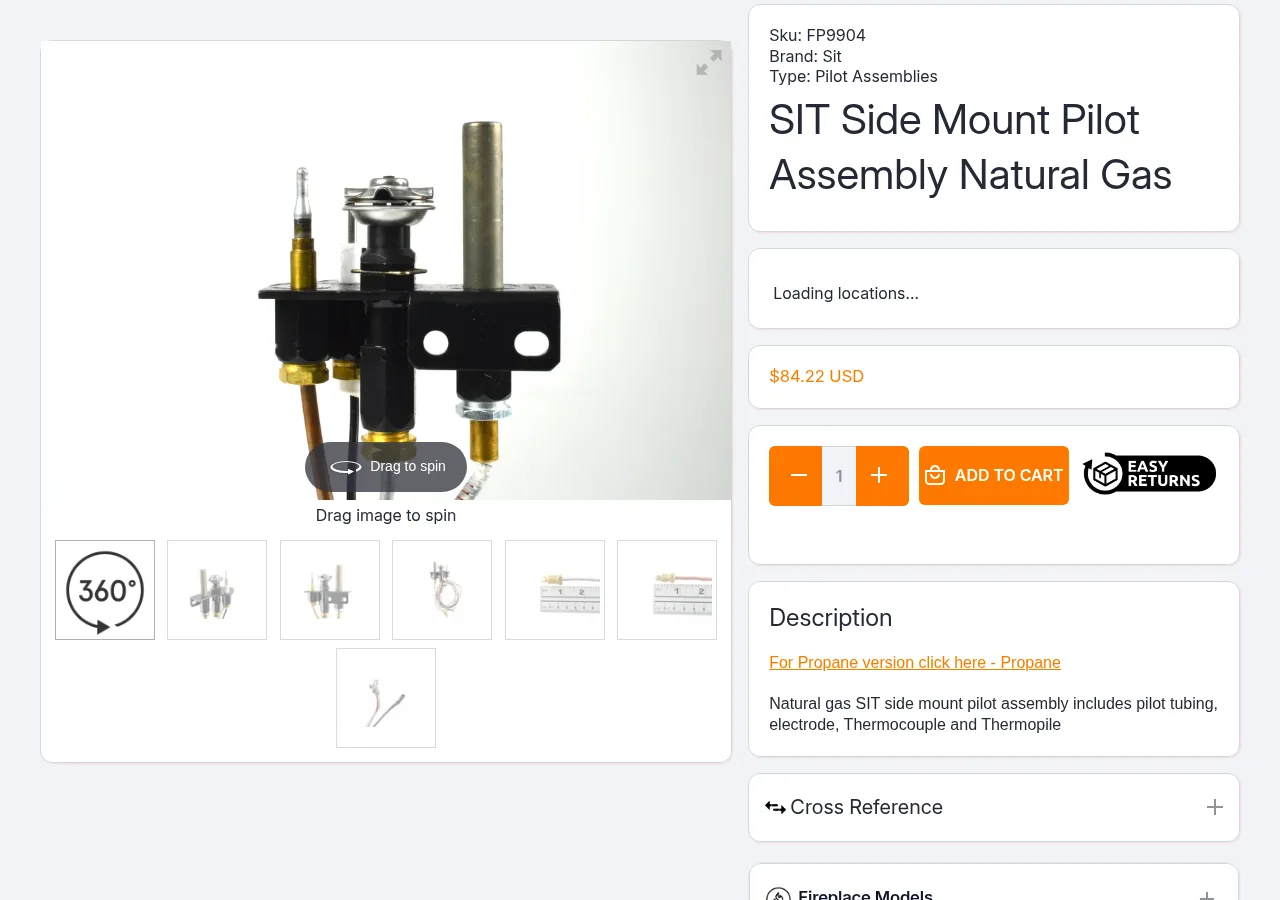
Task: Expand the Fireplace Models section
Action: [x=994, y=882]
